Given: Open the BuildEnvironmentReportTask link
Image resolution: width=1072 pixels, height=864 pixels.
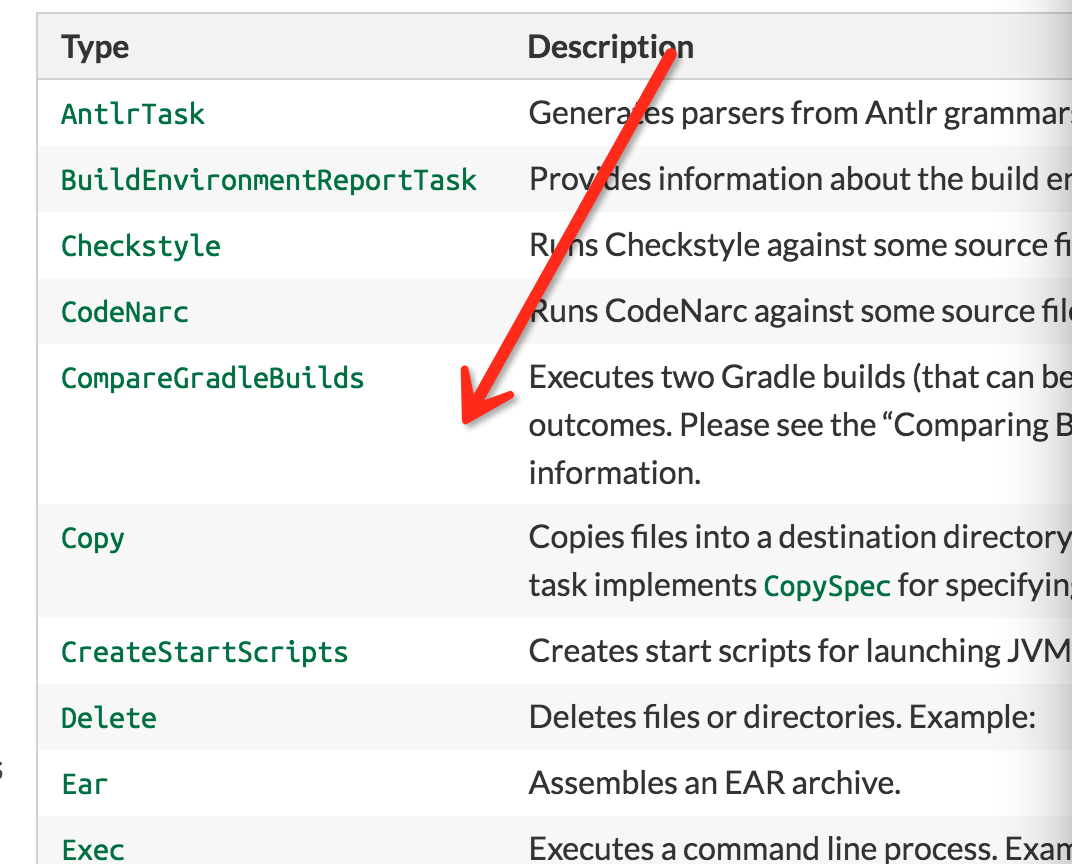Looking at the screenshot, I should point(269,180).
